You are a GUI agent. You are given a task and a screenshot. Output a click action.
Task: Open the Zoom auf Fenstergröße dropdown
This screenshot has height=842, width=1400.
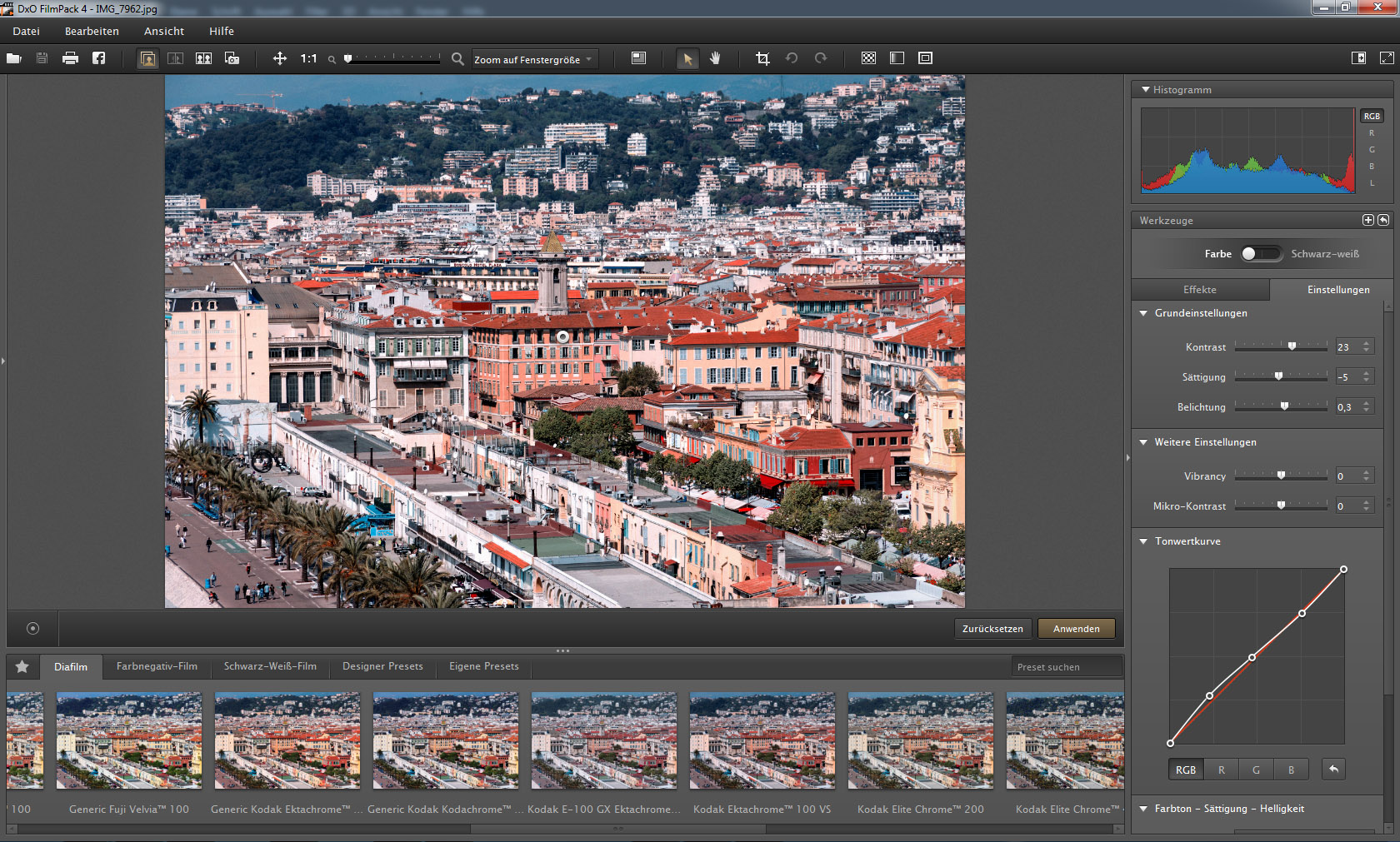pos(533,59)
